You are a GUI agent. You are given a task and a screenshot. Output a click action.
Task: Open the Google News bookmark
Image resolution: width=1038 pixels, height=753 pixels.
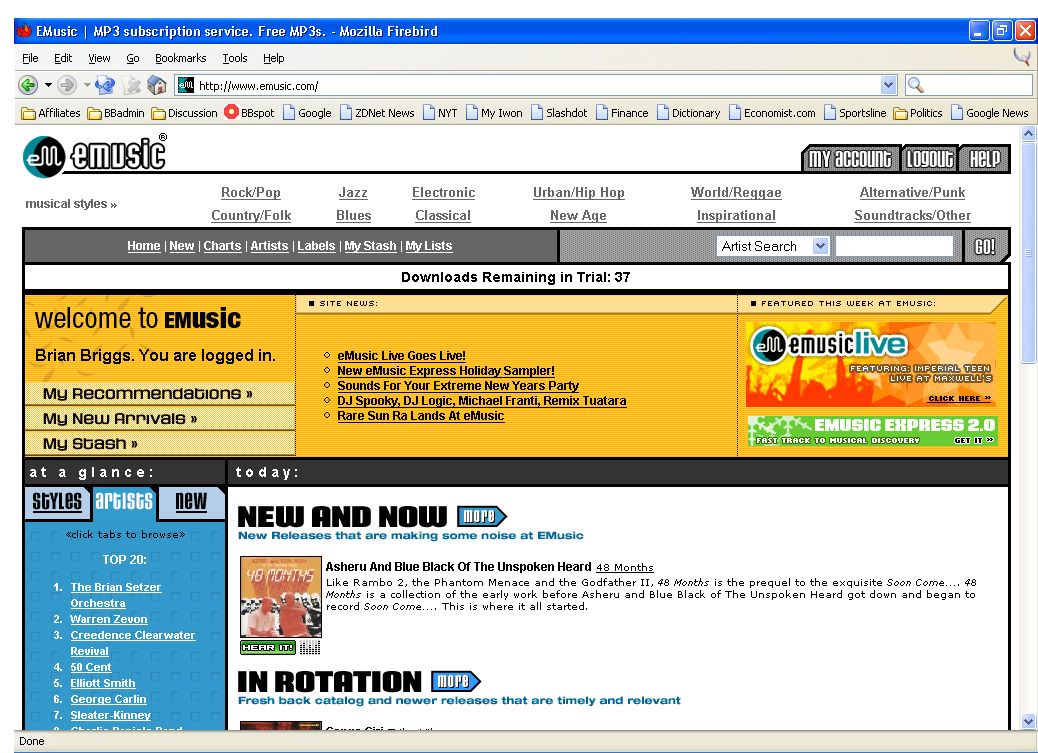(x=990, y=113)
